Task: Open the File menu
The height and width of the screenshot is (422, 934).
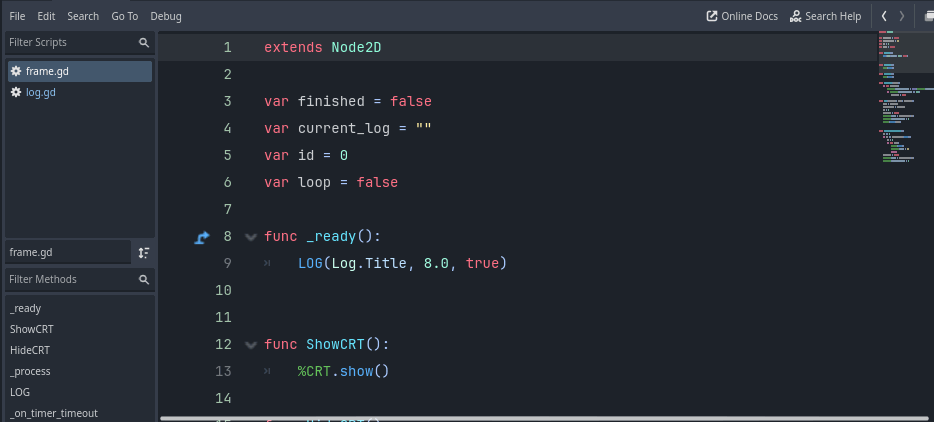Action: tap(17, 16)
